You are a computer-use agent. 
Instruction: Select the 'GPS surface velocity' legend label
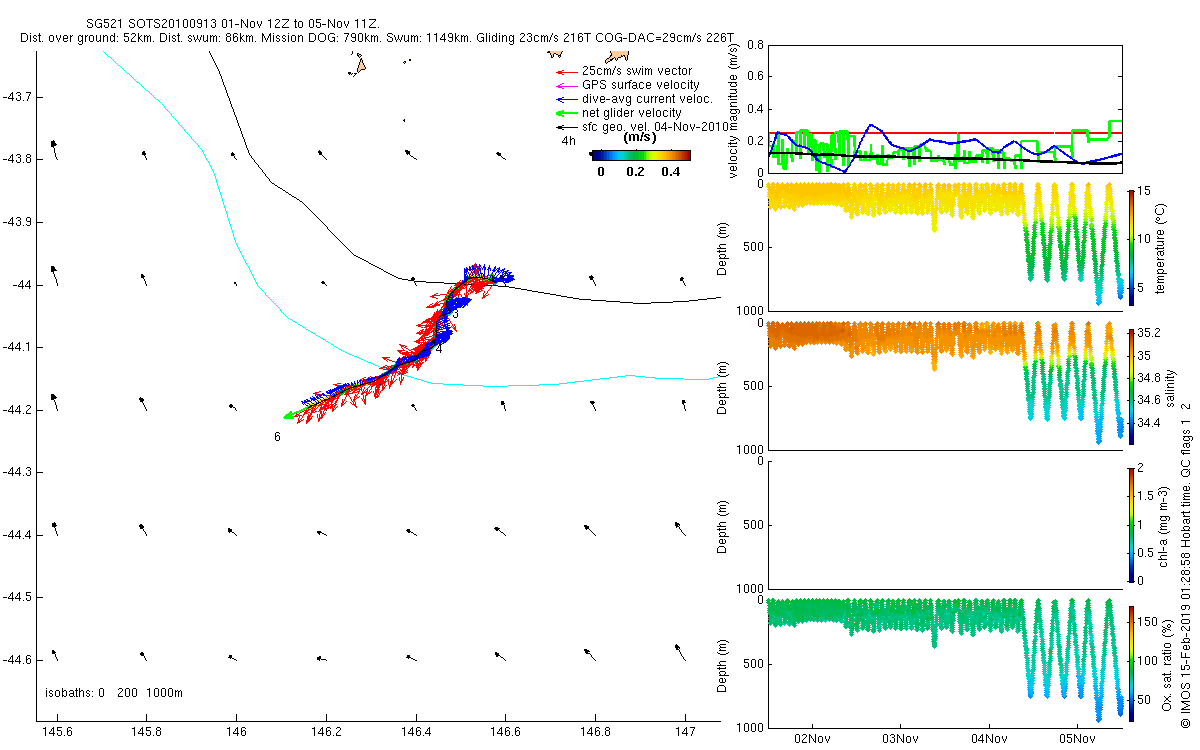coord(641,85)
